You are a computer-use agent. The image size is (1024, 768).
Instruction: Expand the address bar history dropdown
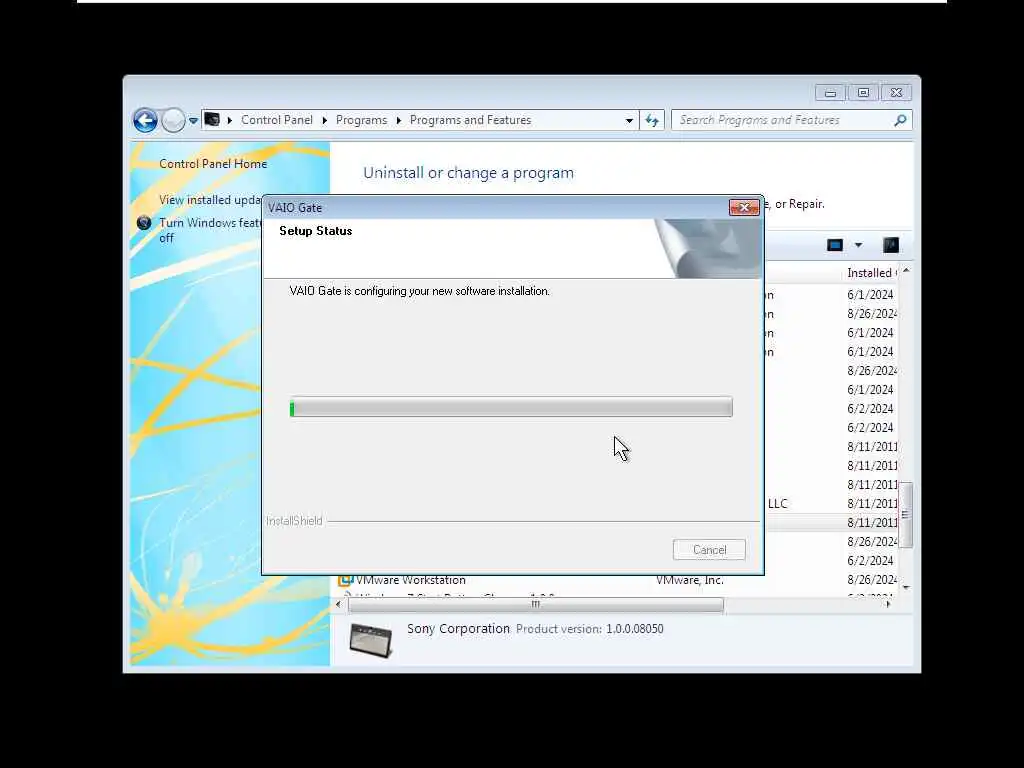pyautogui.click(x=629, y=120)
